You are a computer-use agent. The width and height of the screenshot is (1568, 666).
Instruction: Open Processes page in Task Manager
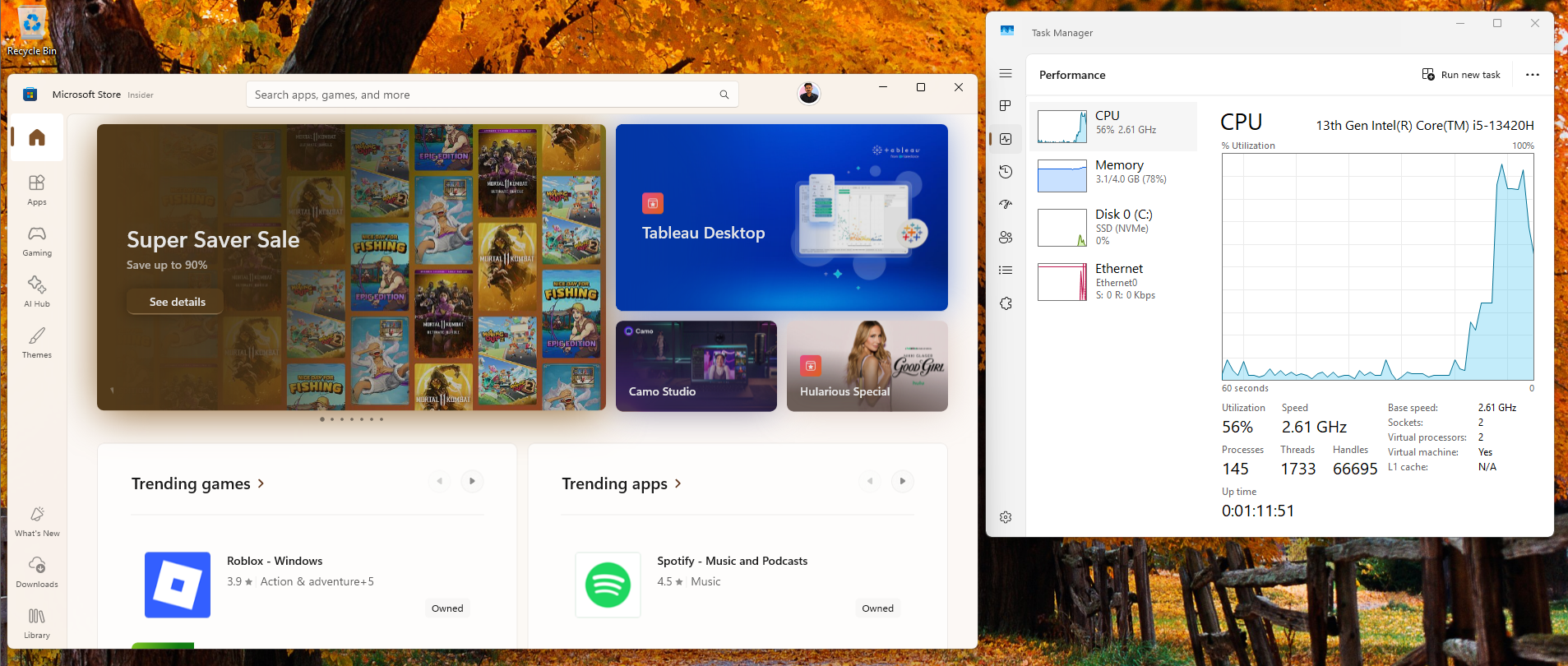(1006, 106)
